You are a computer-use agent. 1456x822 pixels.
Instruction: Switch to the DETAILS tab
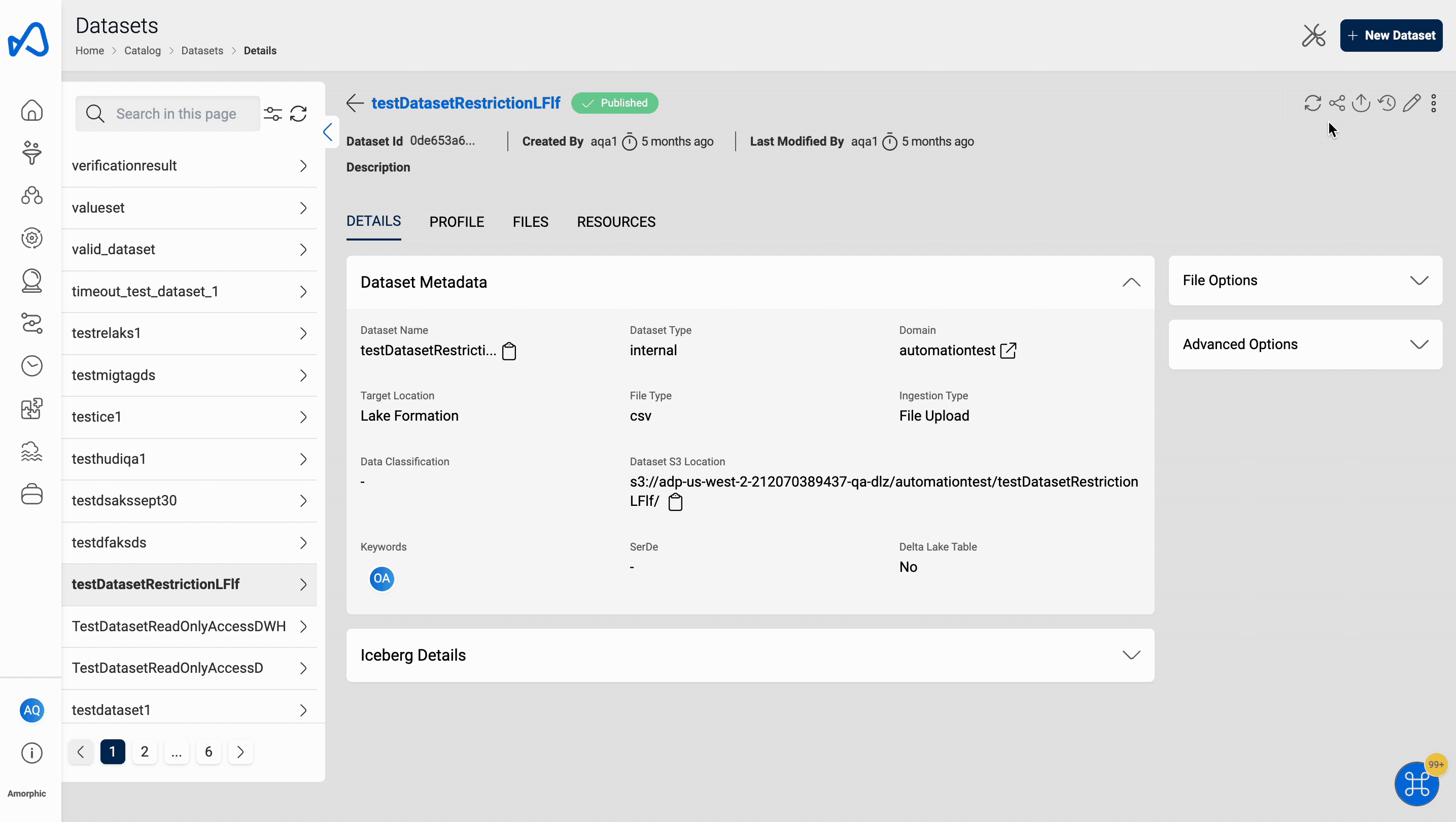point(373,222)
